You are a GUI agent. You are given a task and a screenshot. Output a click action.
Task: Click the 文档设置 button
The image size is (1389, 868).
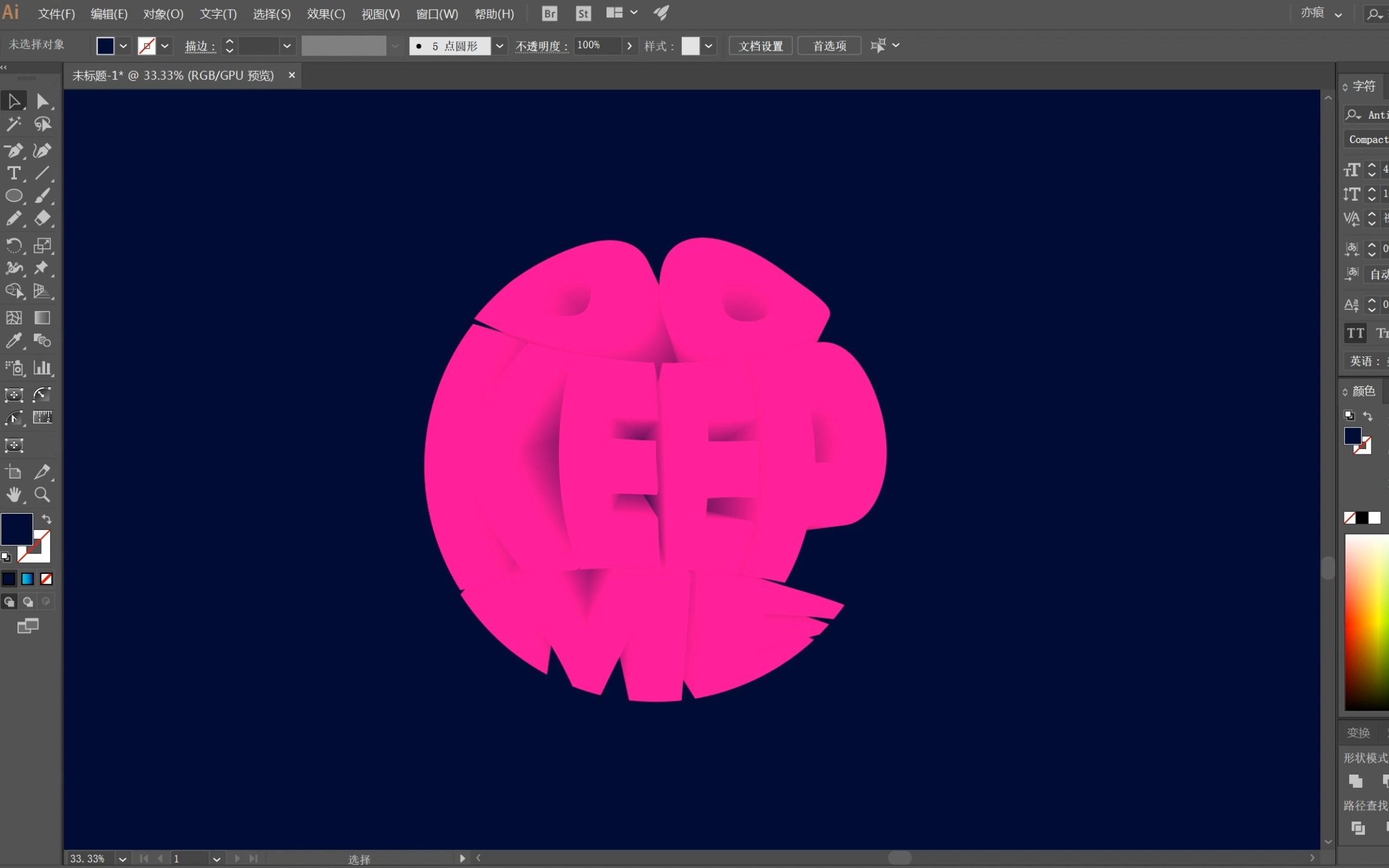[x=759, y=45]
